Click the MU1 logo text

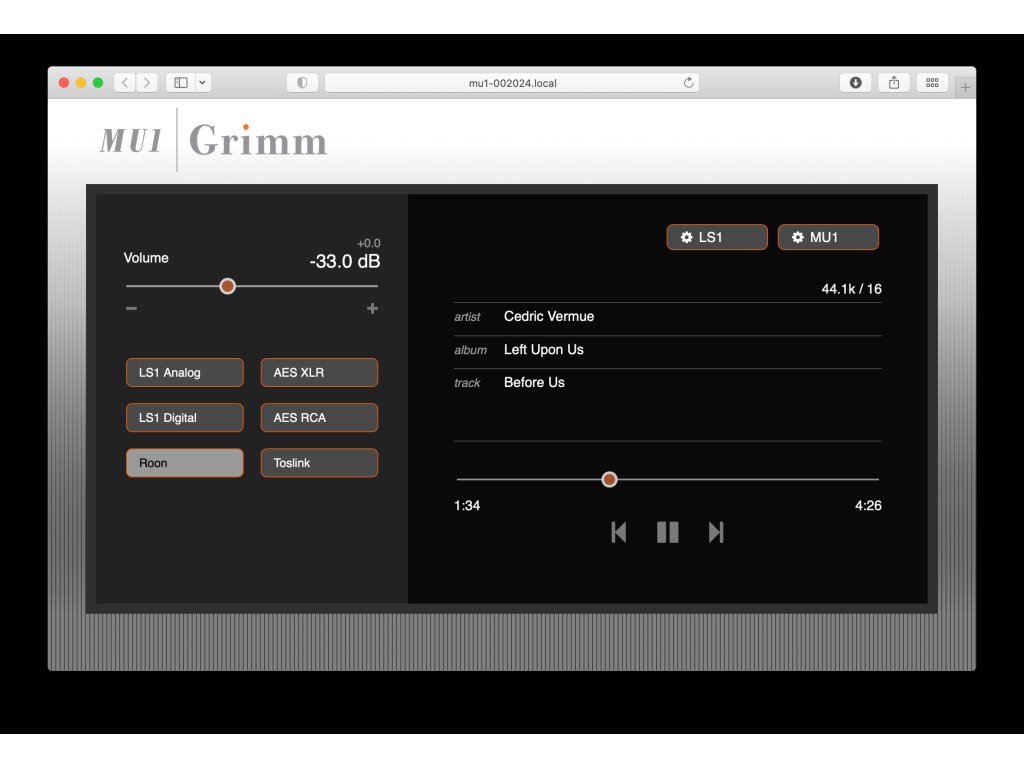coord(131,140)
